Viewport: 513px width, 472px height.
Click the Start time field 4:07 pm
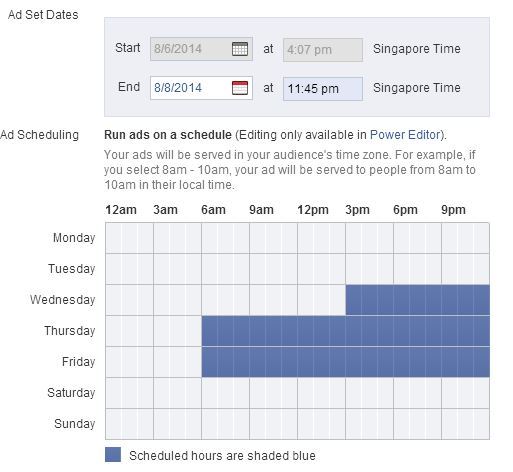click(x=323, y=50)
